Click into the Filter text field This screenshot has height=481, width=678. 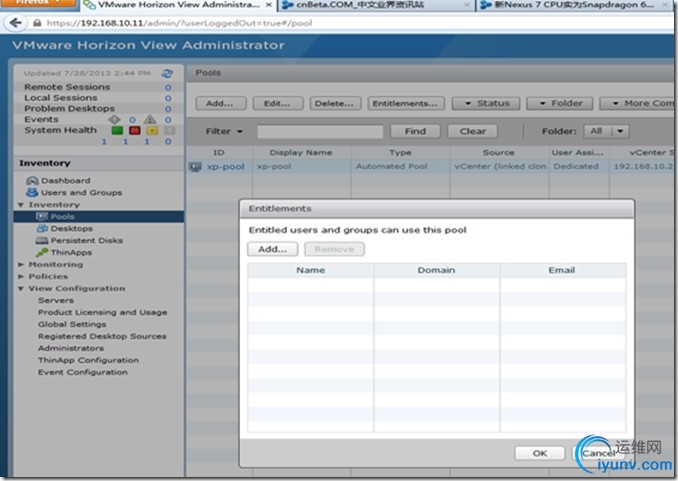pos(320,131)
